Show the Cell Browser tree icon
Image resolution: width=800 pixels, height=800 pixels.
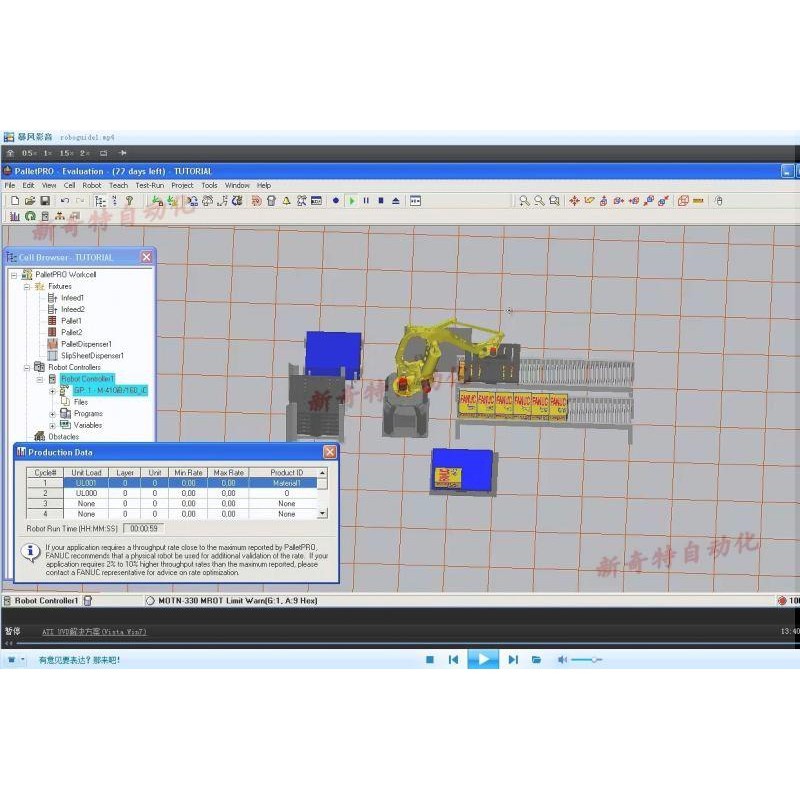100,201
